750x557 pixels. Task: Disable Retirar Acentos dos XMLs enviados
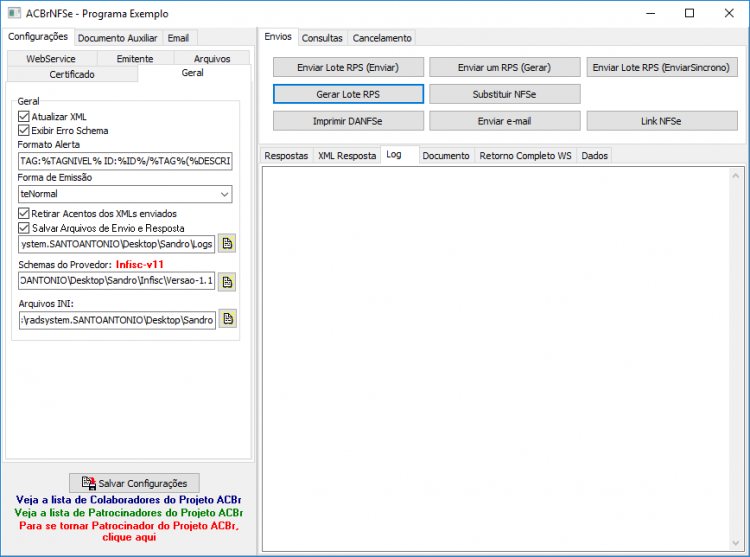[x=23, y=213]
